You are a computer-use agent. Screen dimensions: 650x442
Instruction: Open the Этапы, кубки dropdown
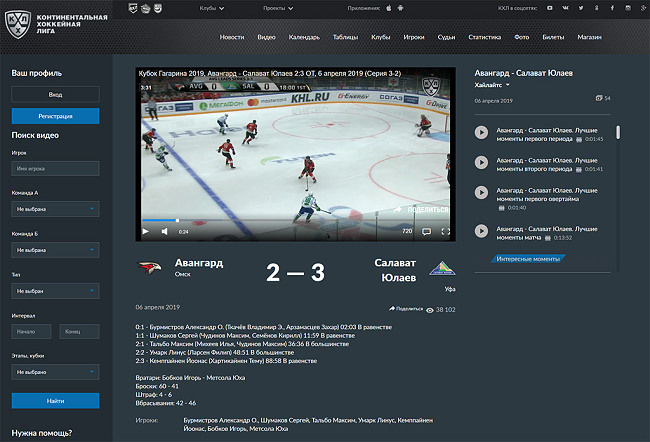coord(55,372)
